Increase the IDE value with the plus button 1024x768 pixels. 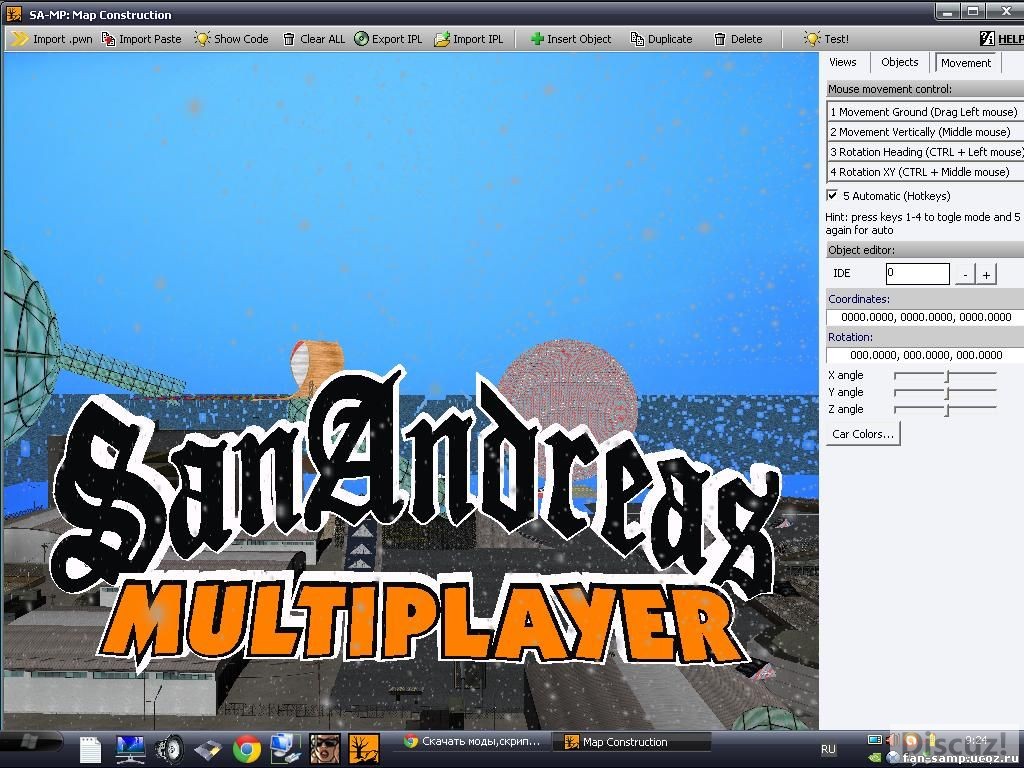[986, 274]
